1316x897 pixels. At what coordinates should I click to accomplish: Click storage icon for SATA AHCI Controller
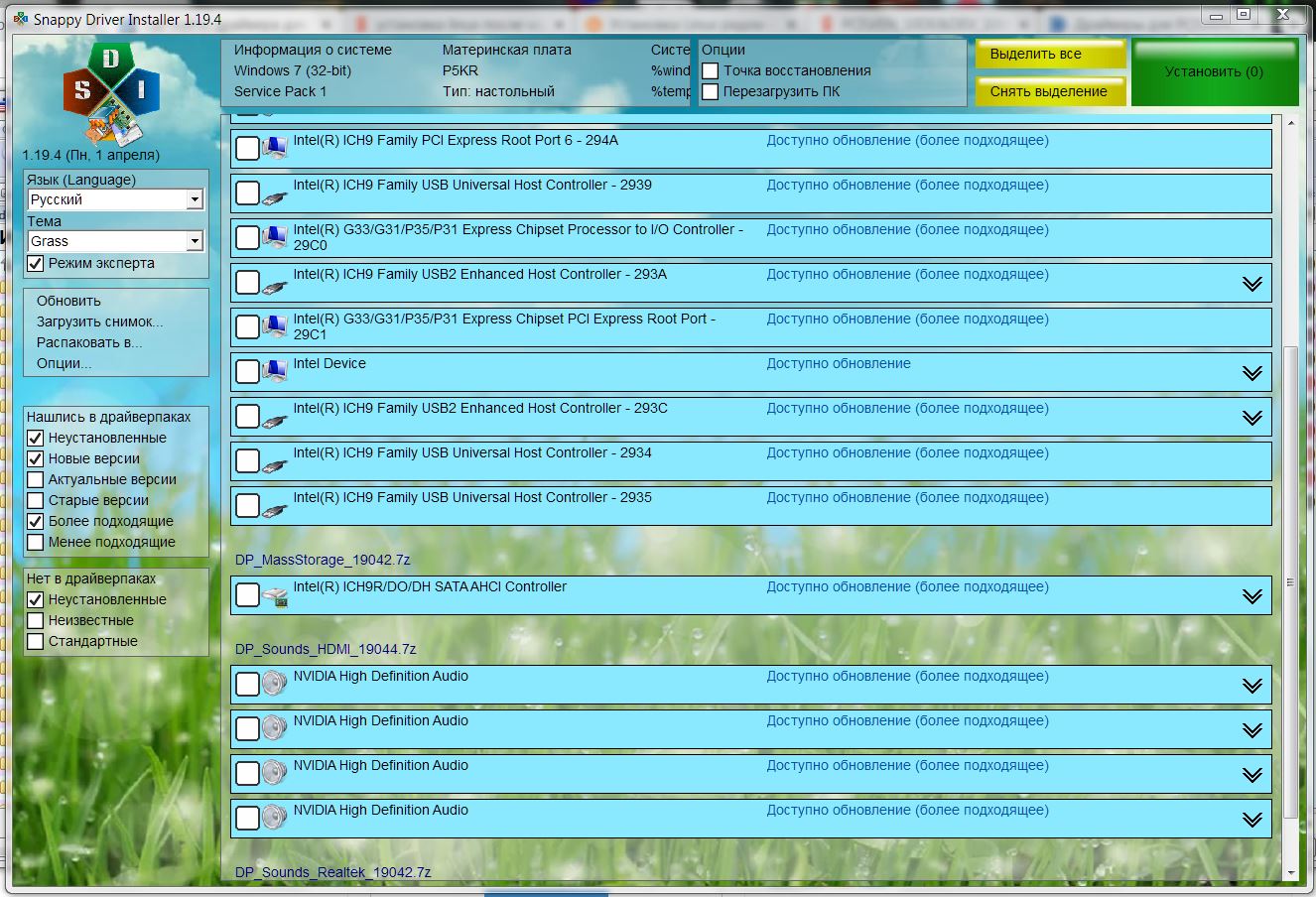tap(275, 595)
